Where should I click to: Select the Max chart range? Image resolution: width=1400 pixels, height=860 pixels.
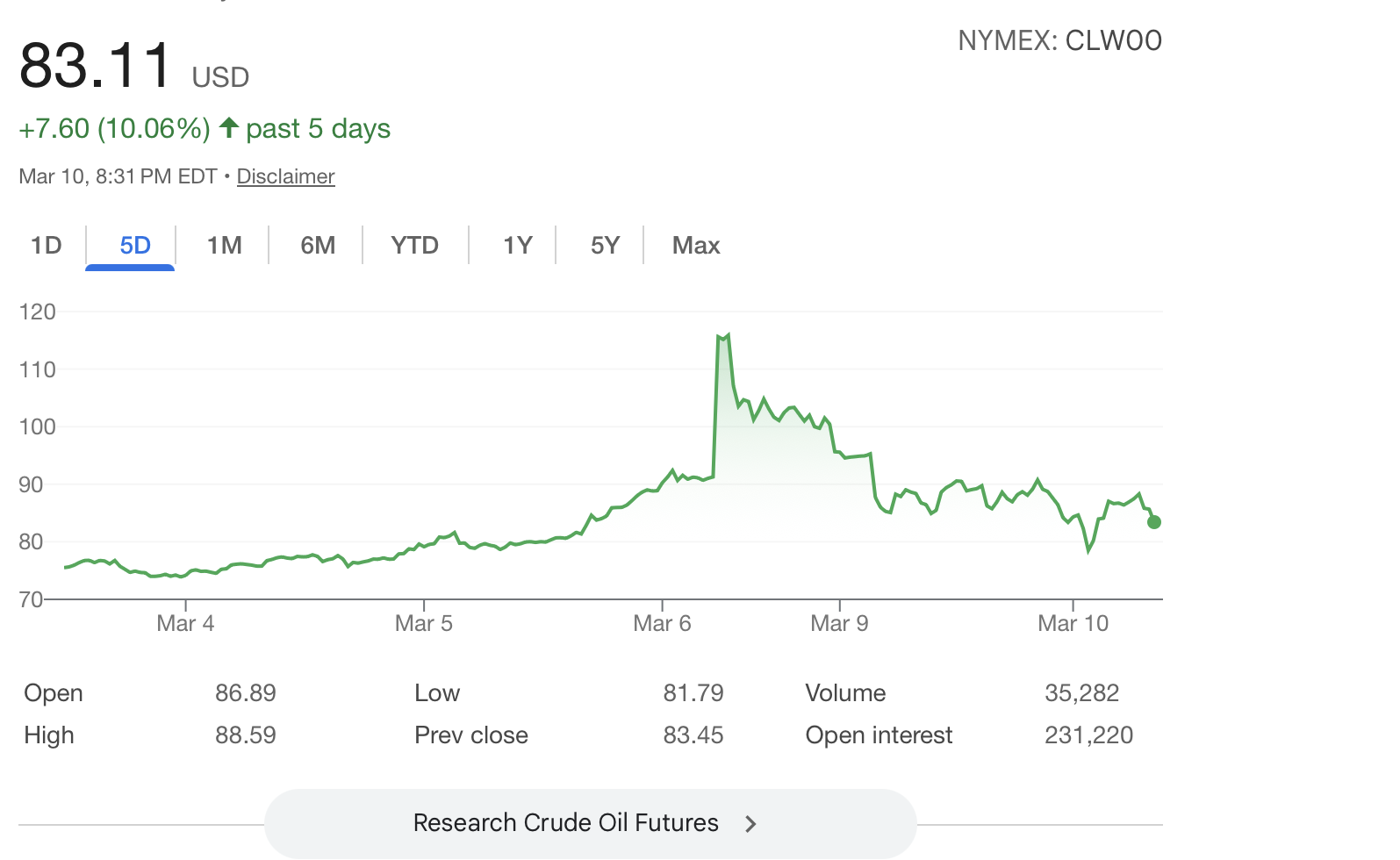pos(696,245)
